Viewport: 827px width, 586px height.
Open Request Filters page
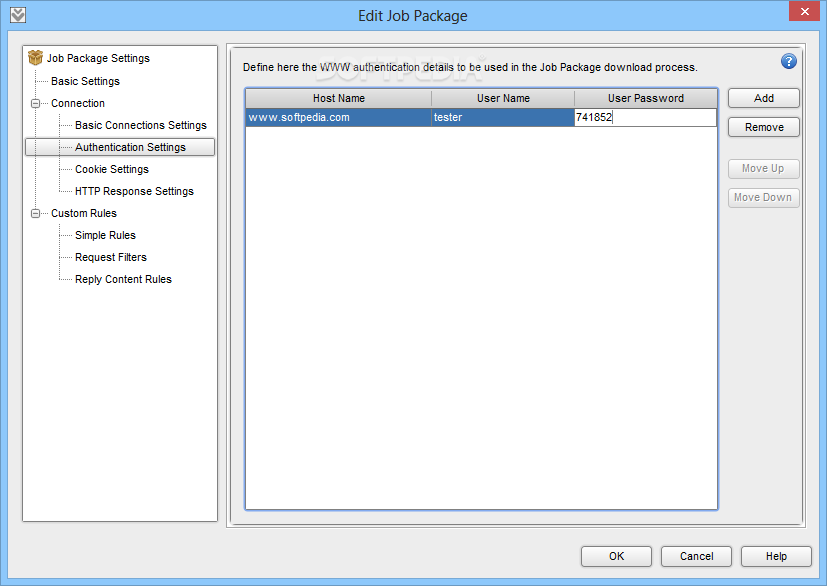[x=111, y=257]
